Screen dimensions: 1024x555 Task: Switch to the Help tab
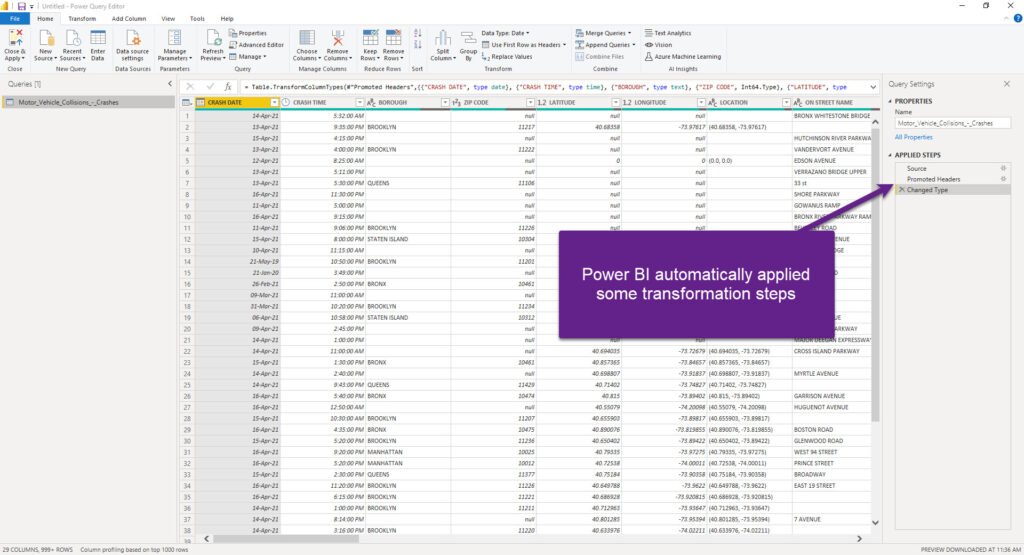pos(227,19)
